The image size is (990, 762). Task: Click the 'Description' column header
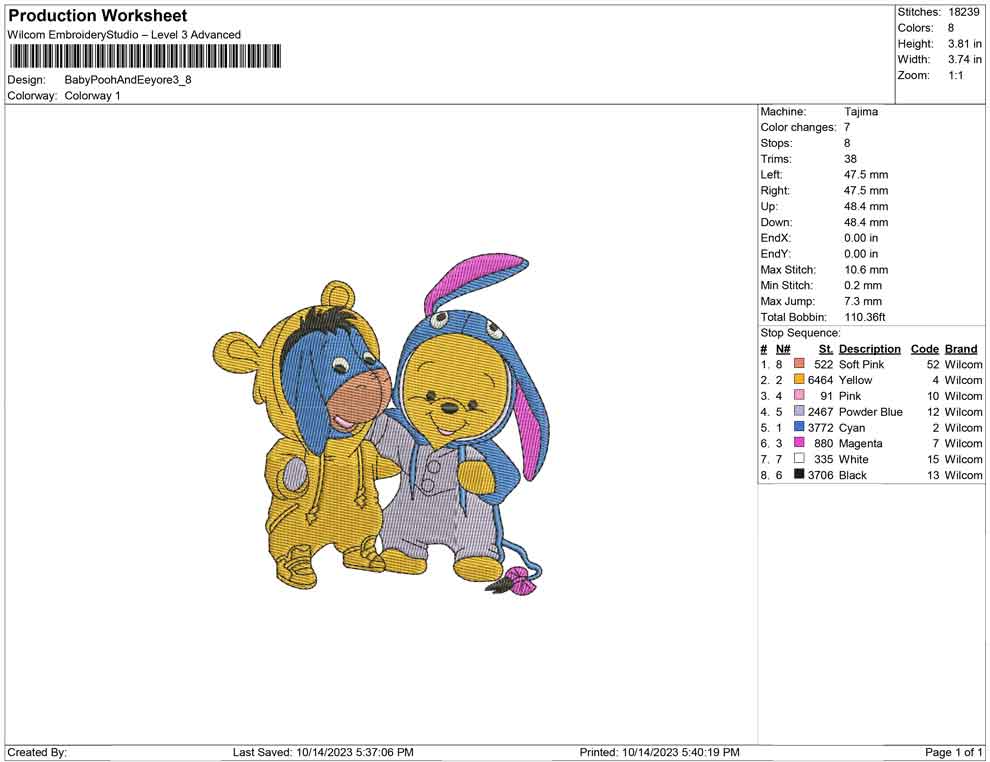pos(869,349)
